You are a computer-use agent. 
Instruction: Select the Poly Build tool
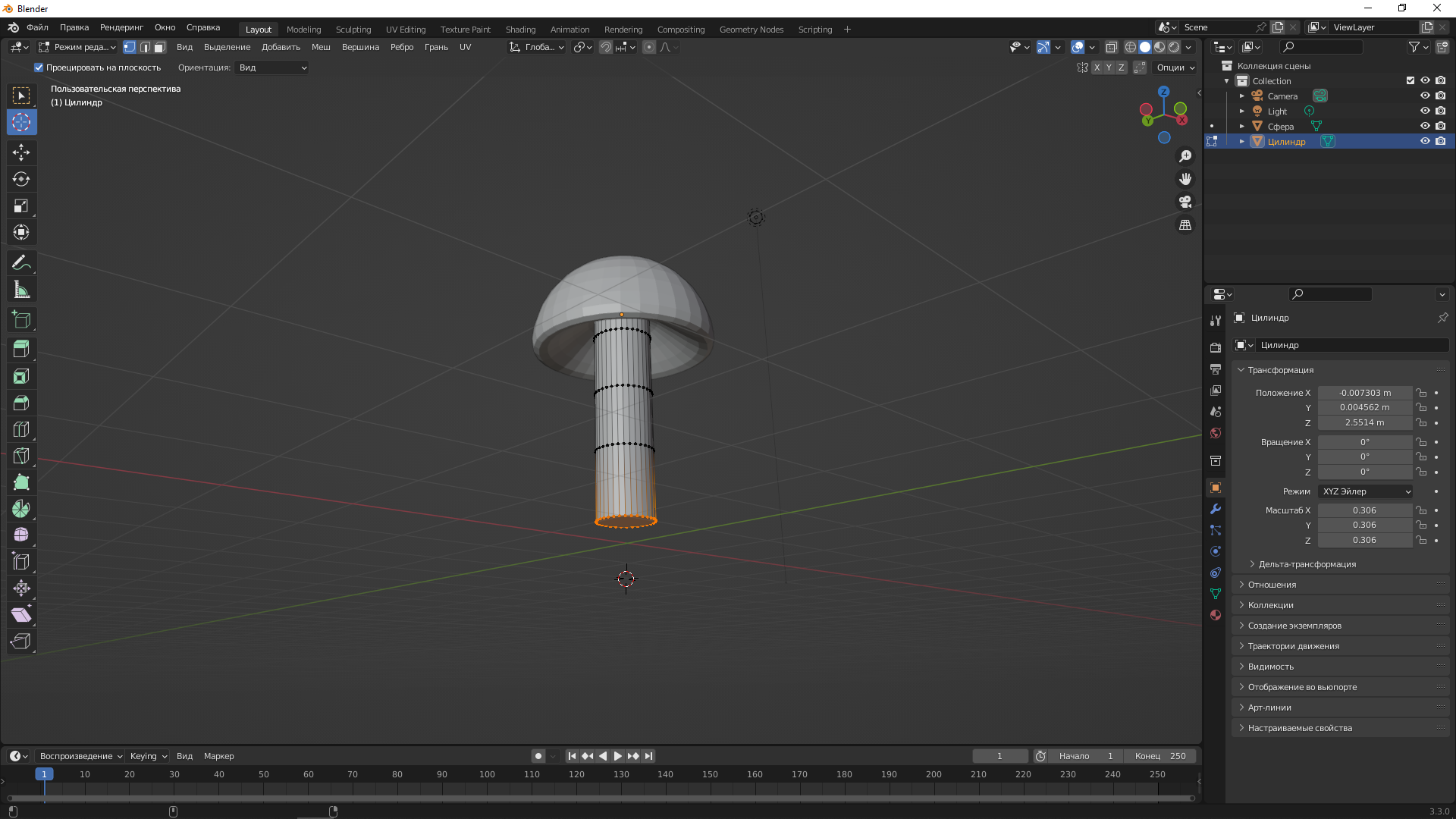coord(21,482)
